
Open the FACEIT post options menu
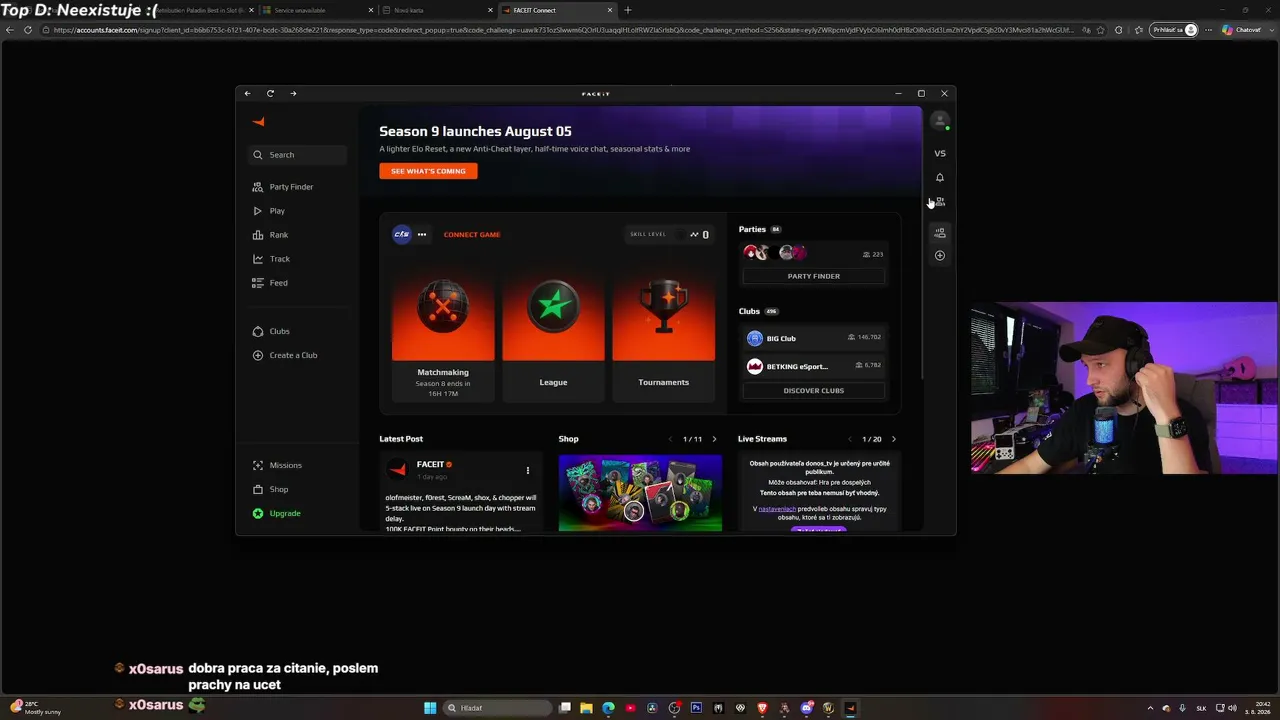point(528,470)
